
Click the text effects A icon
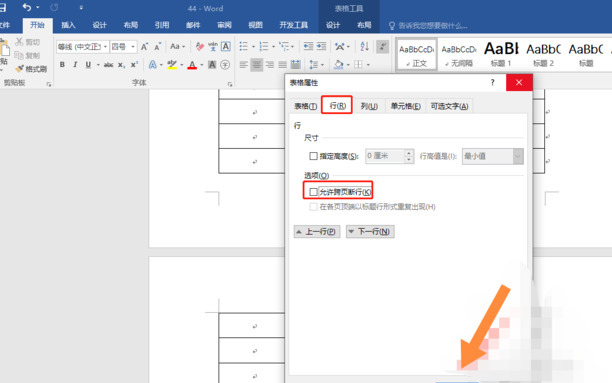coord(153,65)
